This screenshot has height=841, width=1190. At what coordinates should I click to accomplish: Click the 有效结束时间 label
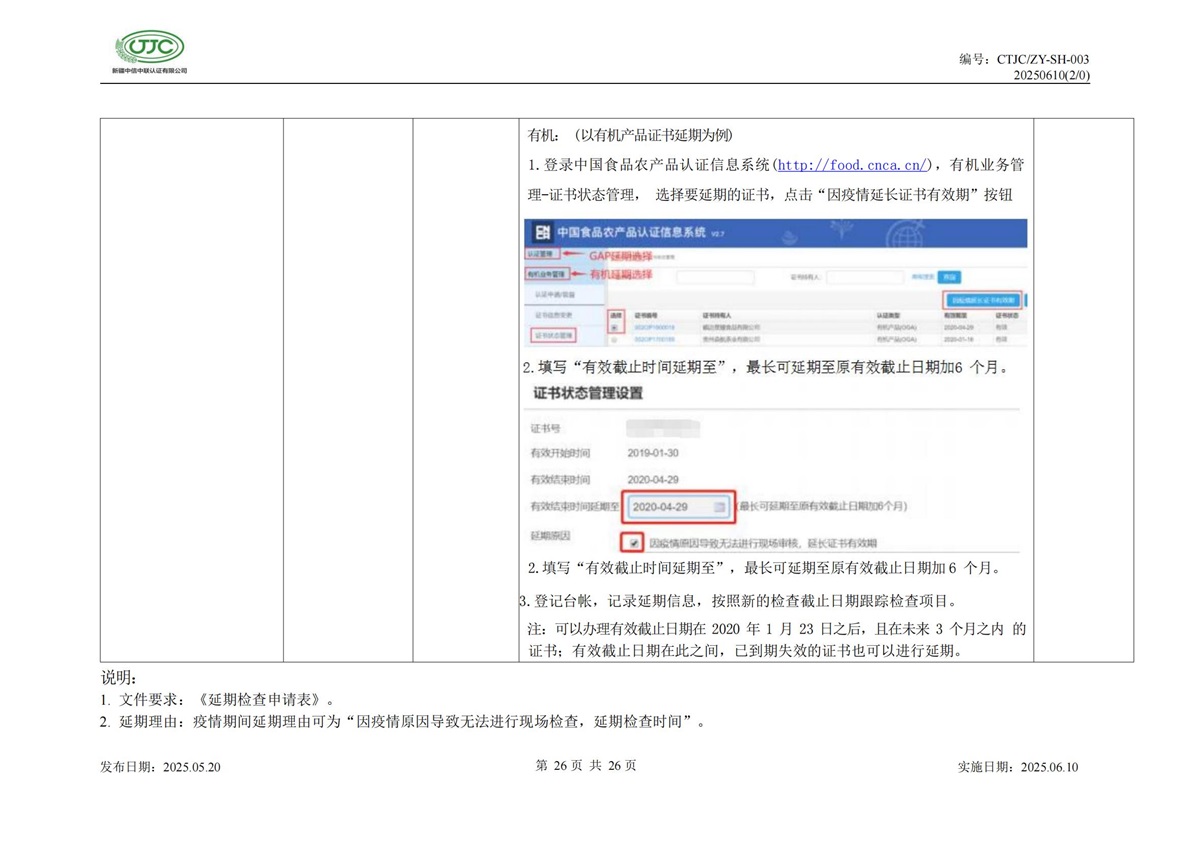coord(560,480)
